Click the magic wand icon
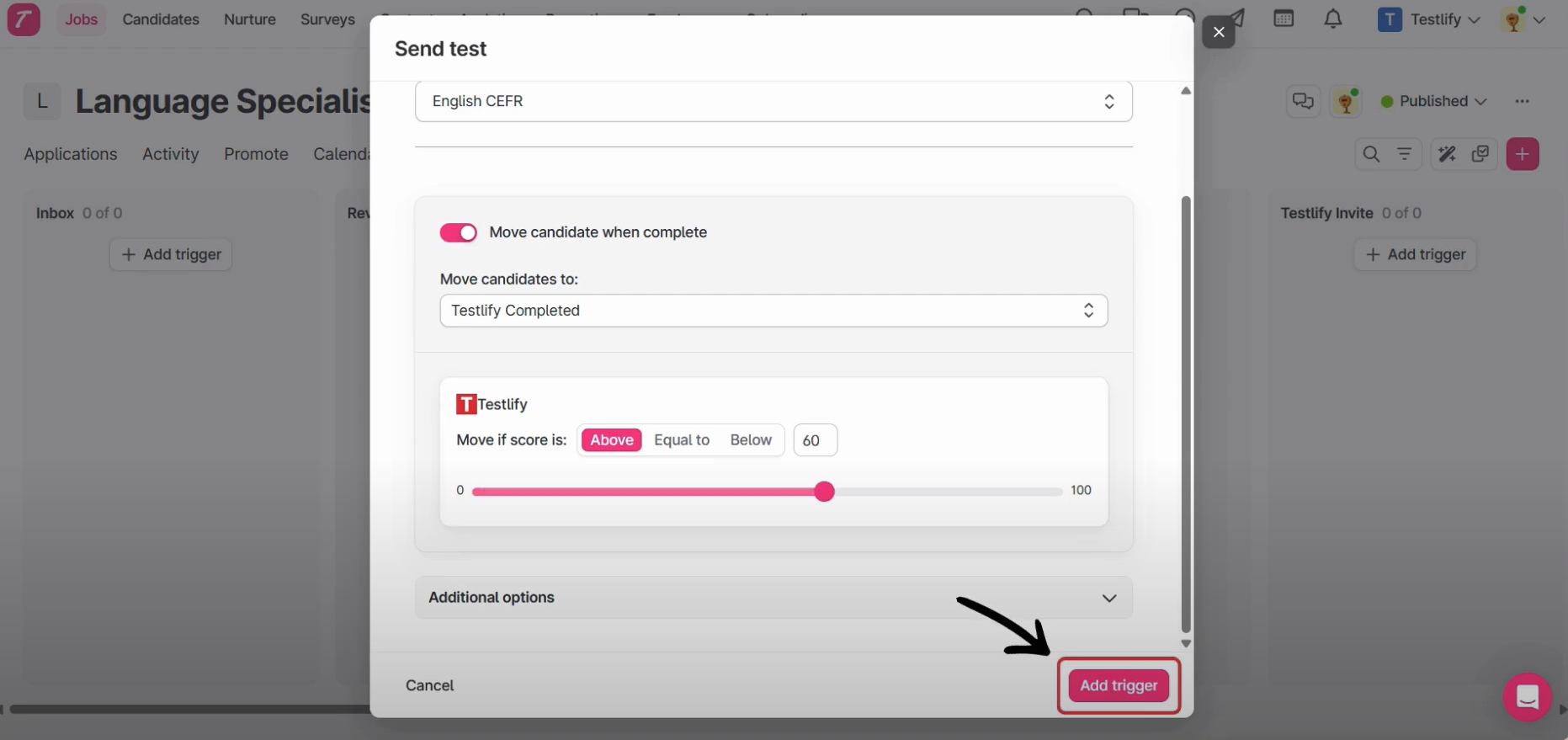 coord(1447,154)
